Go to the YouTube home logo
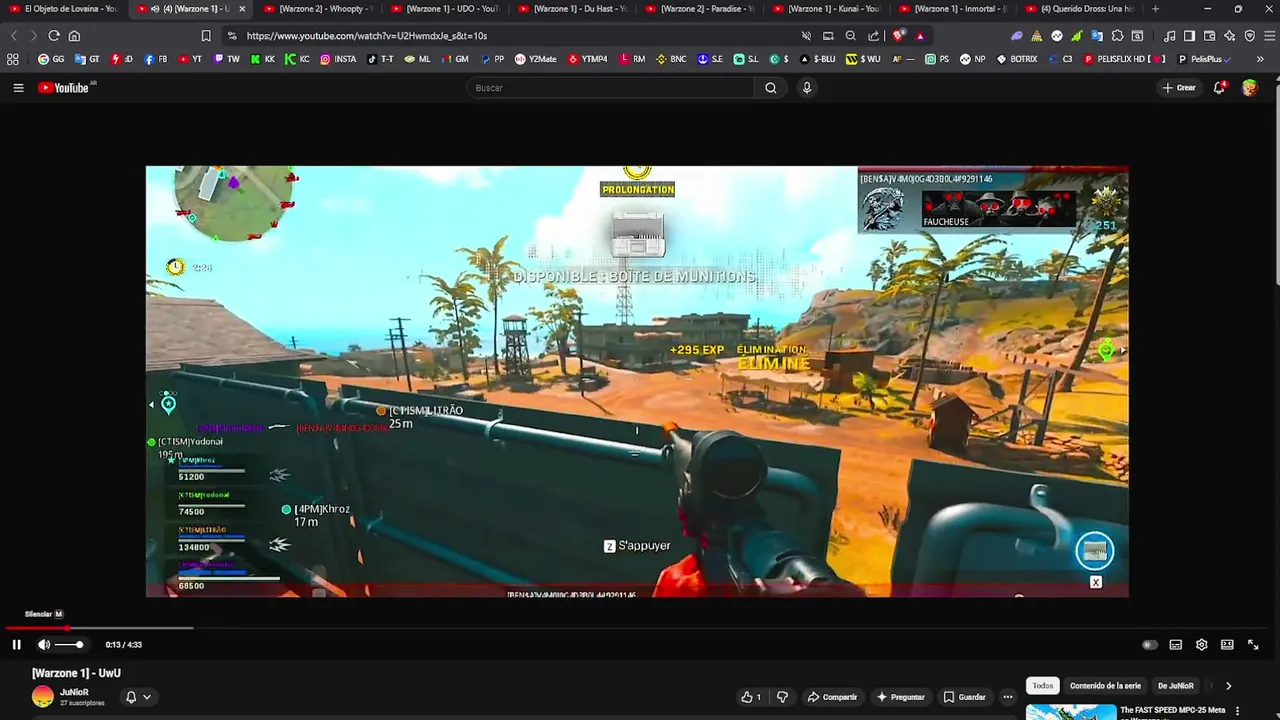This screenshot has width=1280, height=720. pos(64,88)
